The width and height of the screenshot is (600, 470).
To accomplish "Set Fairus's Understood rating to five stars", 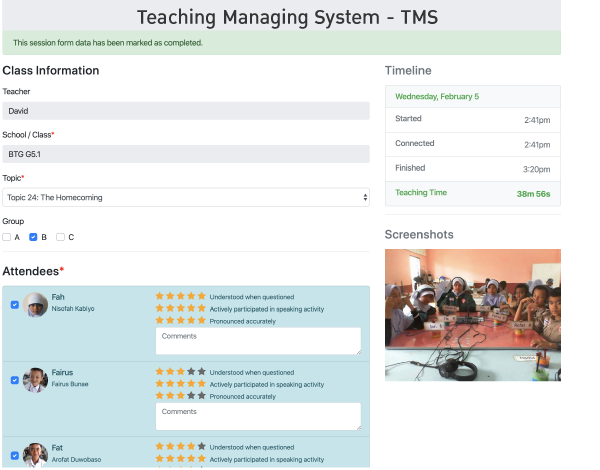I will (x=202, y=372).
